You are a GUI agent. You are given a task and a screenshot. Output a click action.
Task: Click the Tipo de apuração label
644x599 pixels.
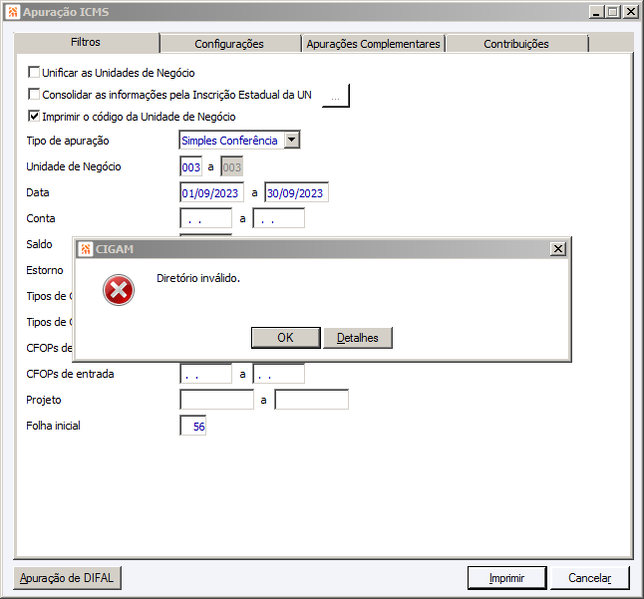pos(68,141)
